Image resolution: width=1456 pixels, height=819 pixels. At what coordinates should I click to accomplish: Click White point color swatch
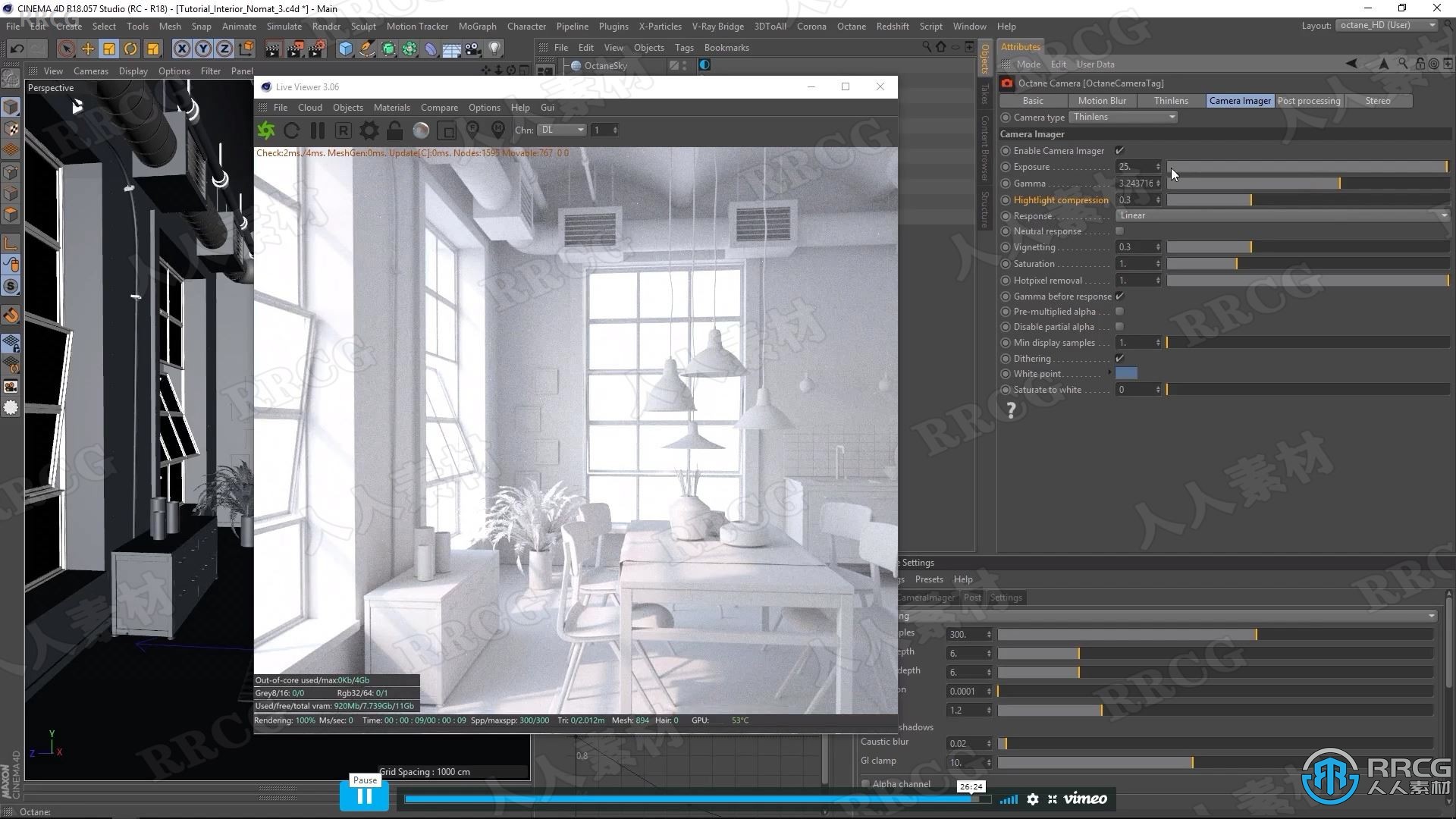coord(1126,373)
